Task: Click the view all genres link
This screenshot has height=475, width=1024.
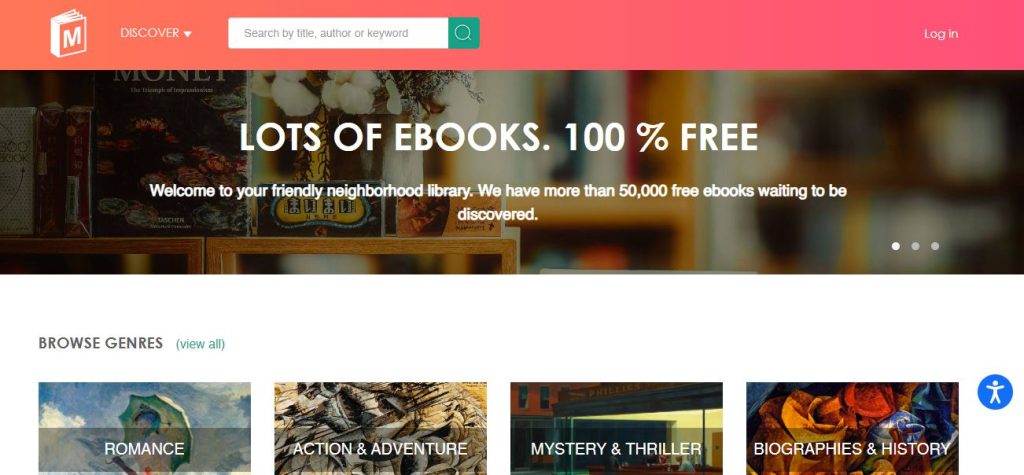Action: point(200,344)
